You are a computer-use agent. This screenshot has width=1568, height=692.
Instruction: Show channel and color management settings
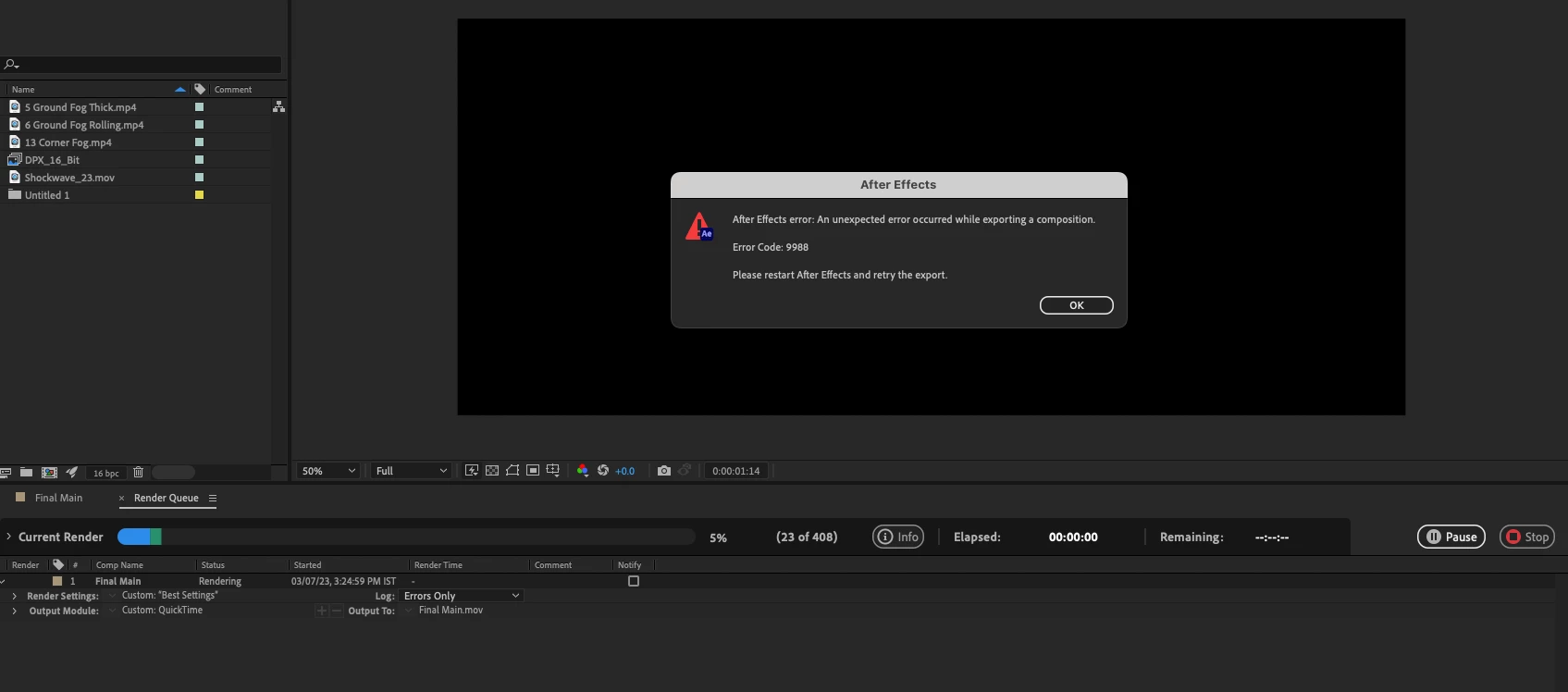point(582,470)
